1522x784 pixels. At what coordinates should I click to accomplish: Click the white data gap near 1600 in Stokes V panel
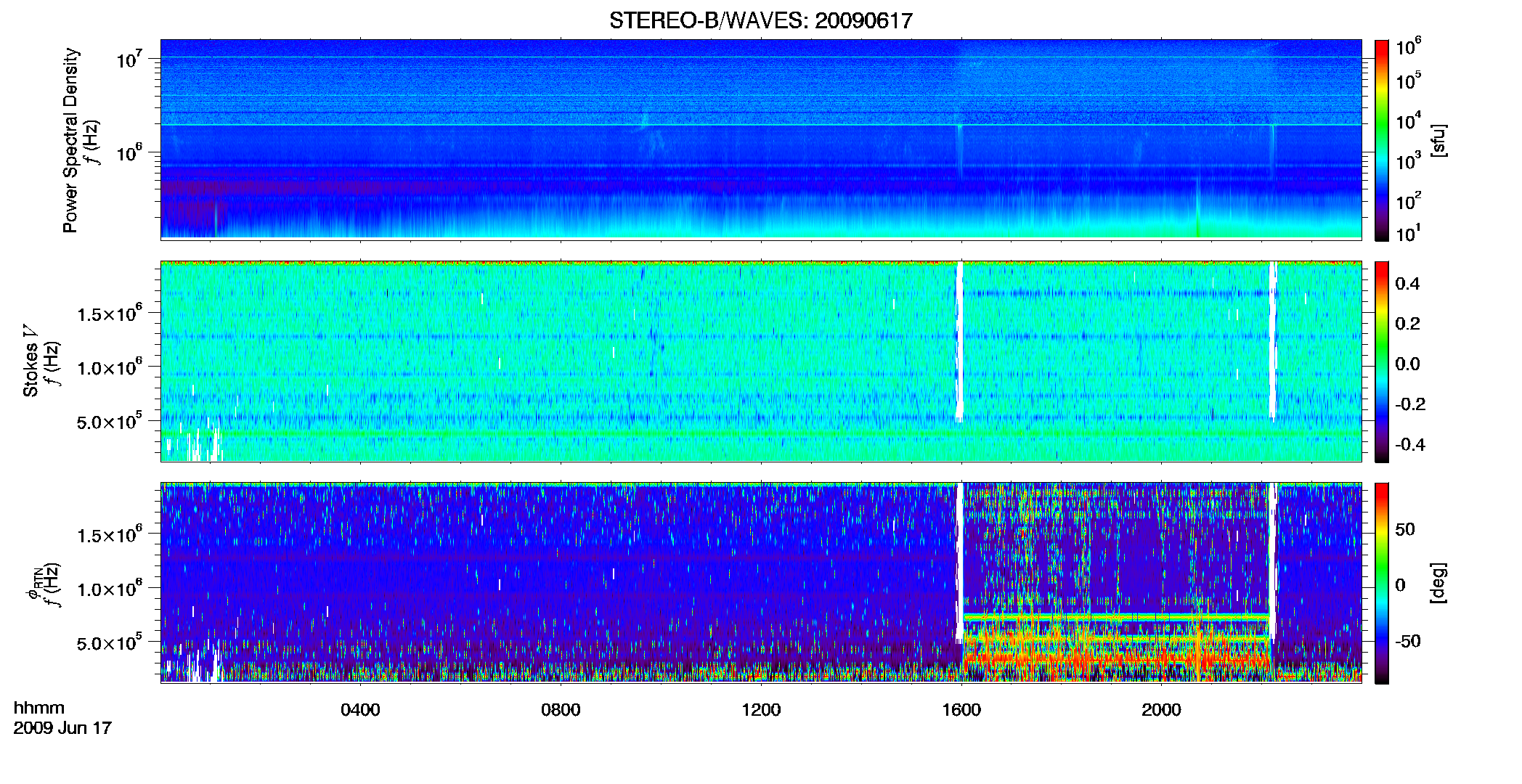click(x=959, y=341)
